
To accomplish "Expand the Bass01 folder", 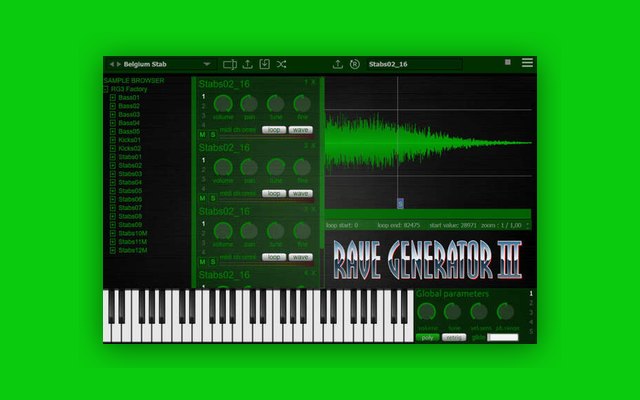I will click(113, 98).
